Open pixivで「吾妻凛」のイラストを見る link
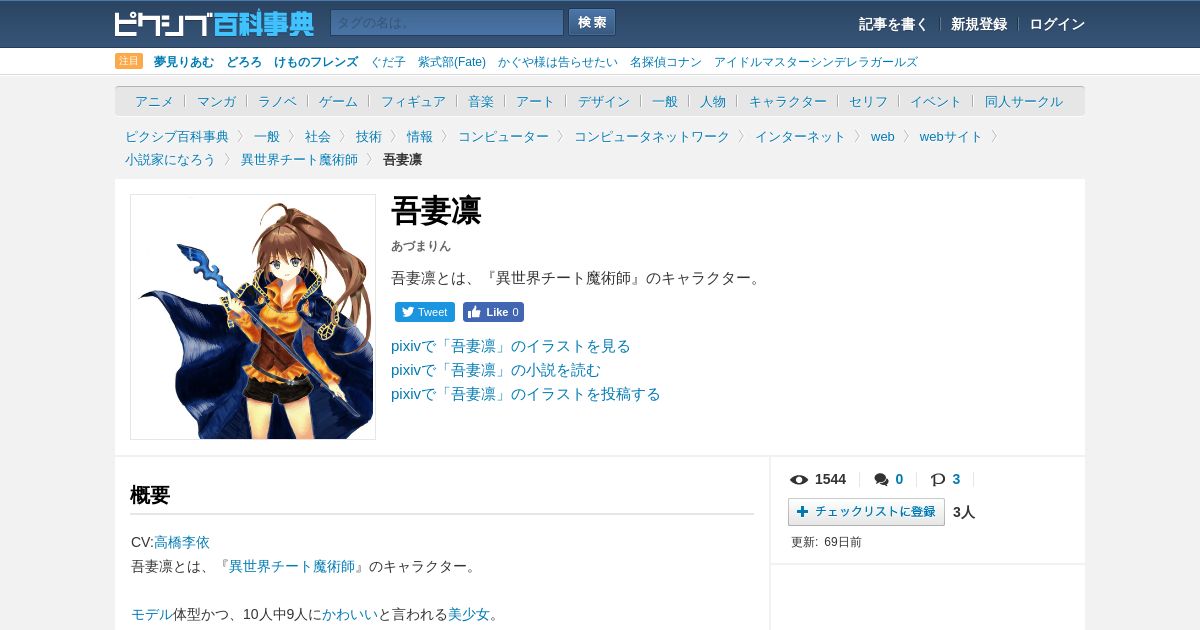Image resolution: width=1200 pixels, height=630 pixels. pos(511,346)
